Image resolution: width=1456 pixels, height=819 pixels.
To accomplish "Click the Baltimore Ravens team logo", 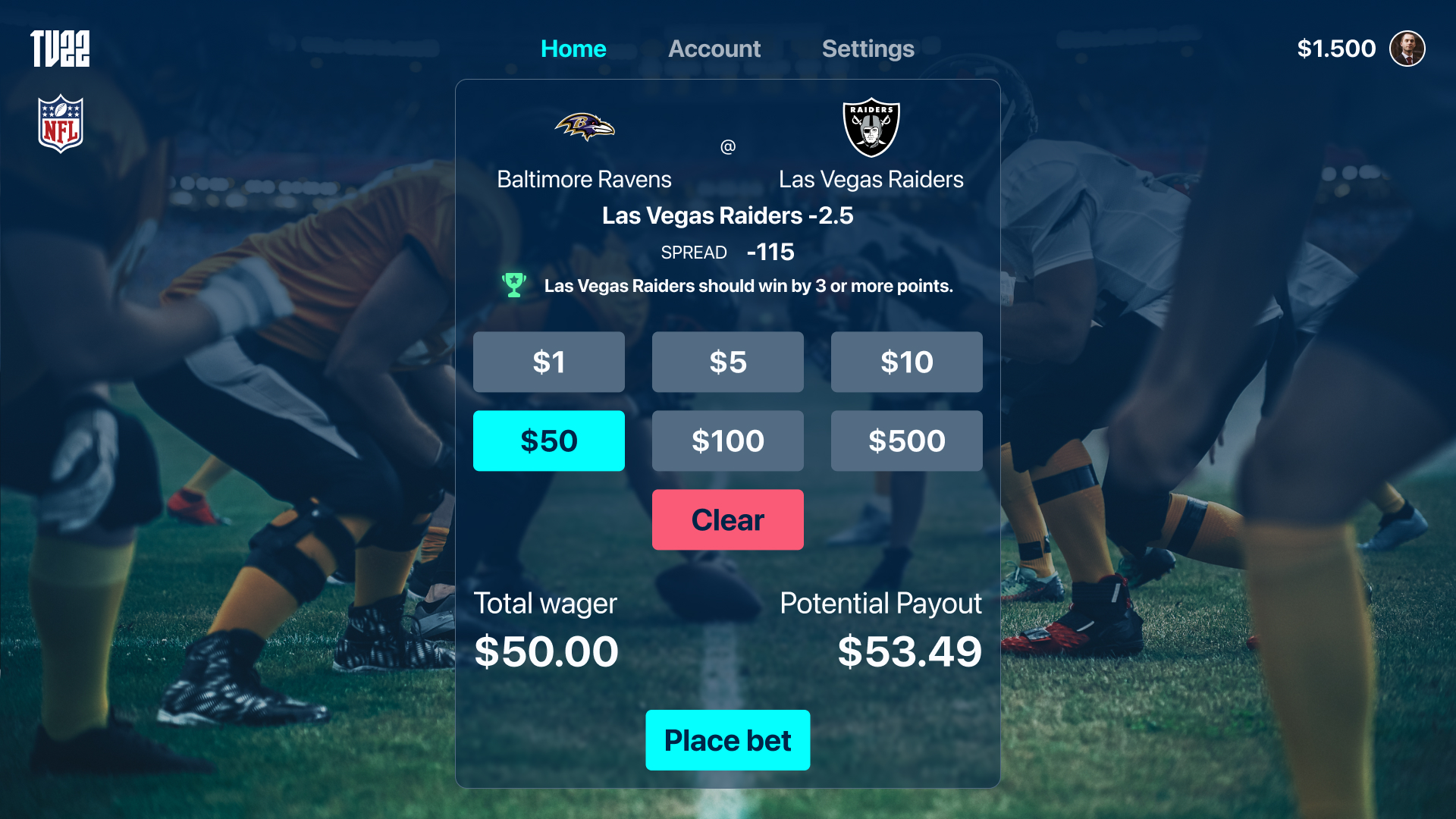I will pyautogui.click(x=585, y=127).
